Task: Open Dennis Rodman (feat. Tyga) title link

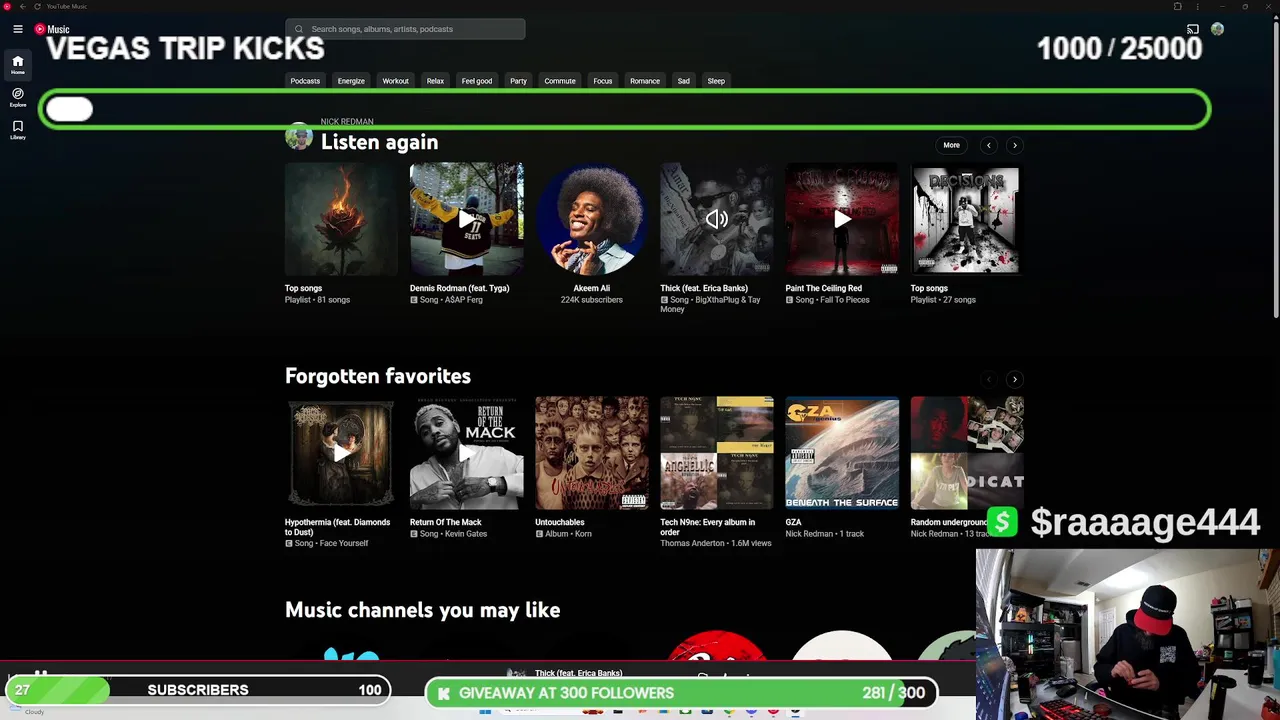Action: (x=459, y=288)
